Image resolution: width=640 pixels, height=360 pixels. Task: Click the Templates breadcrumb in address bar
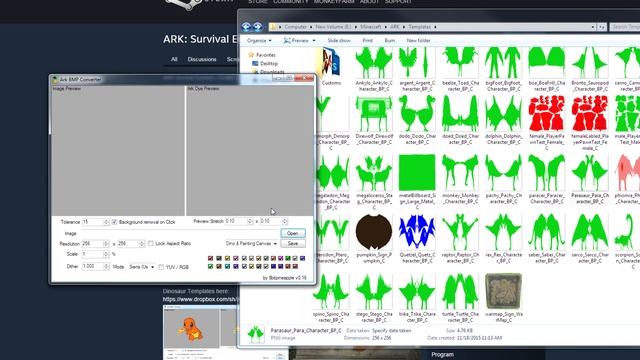[420, 27]
